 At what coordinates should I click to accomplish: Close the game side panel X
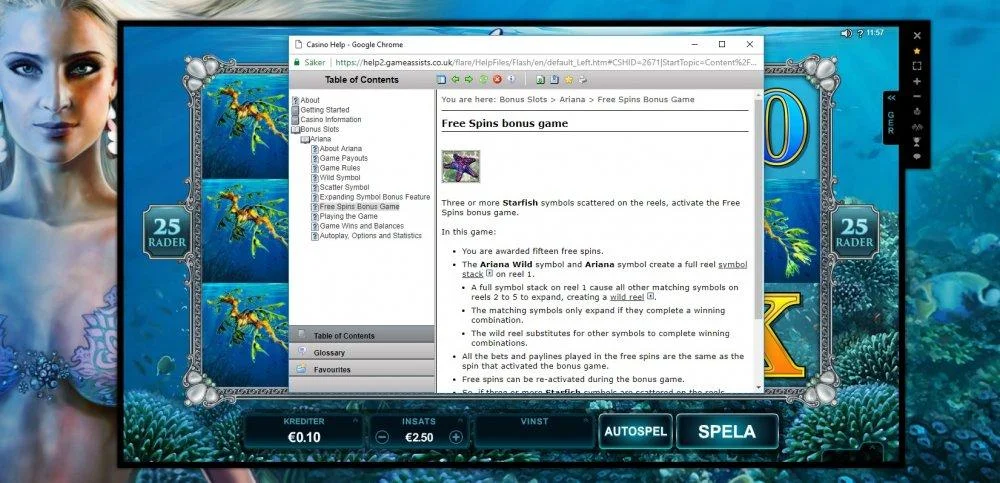click(917, 36)
